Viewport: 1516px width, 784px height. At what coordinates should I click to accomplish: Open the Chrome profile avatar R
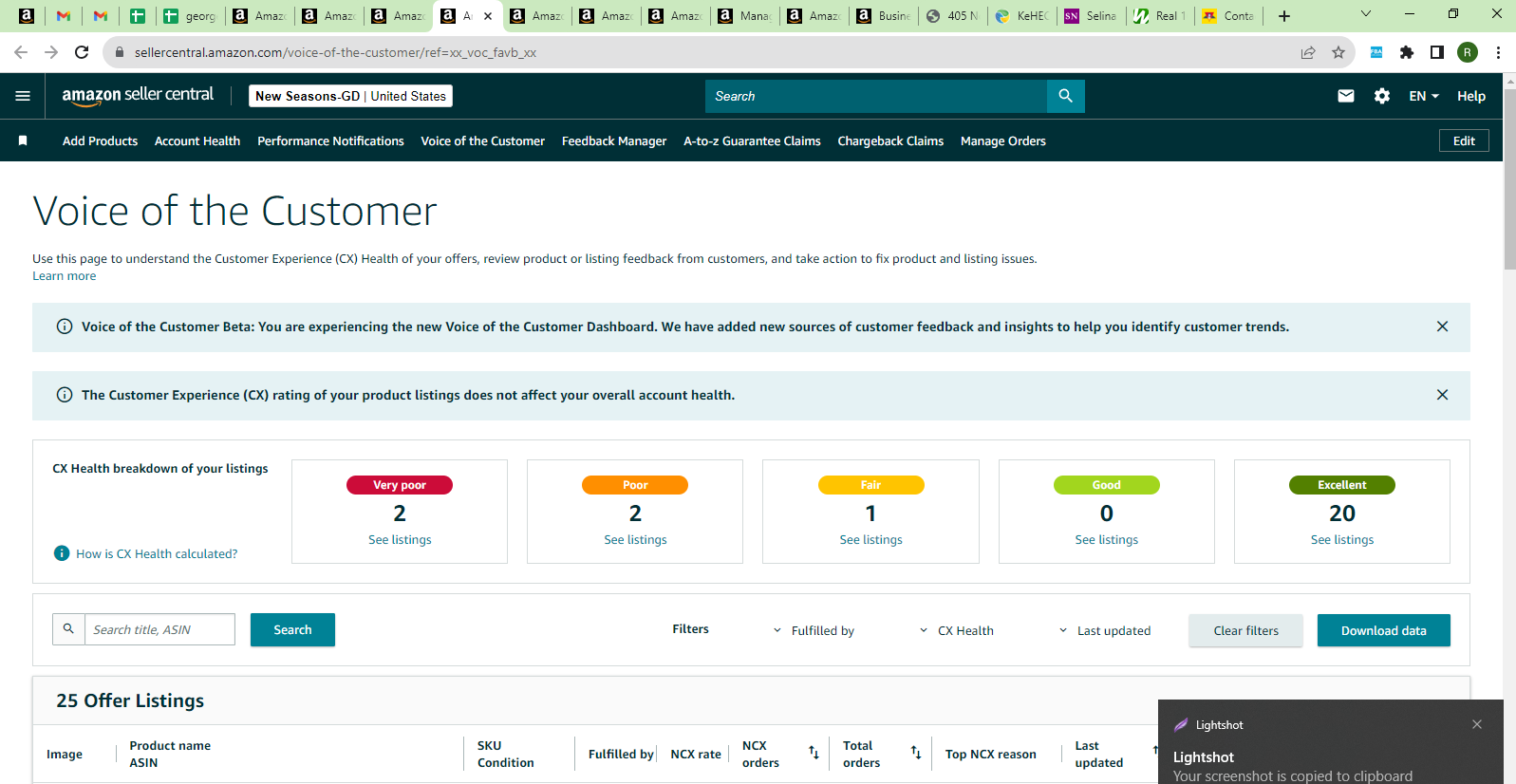point(1468,52)
